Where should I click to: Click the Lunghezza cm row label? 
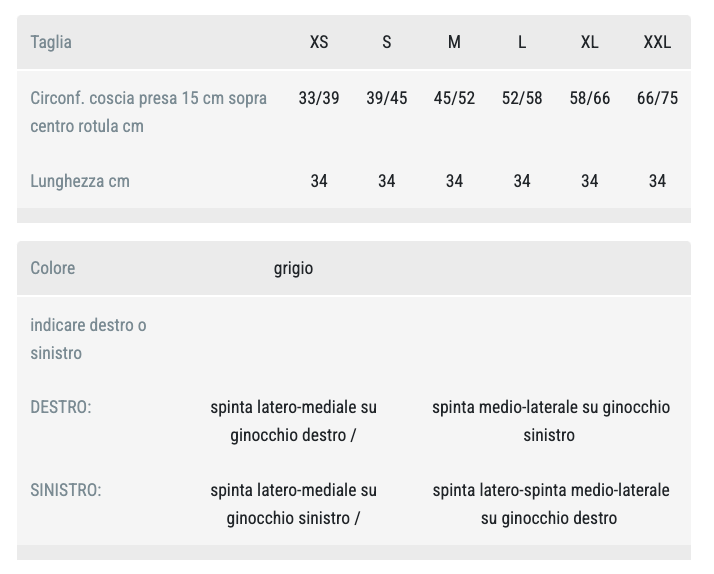pos(80,181)
